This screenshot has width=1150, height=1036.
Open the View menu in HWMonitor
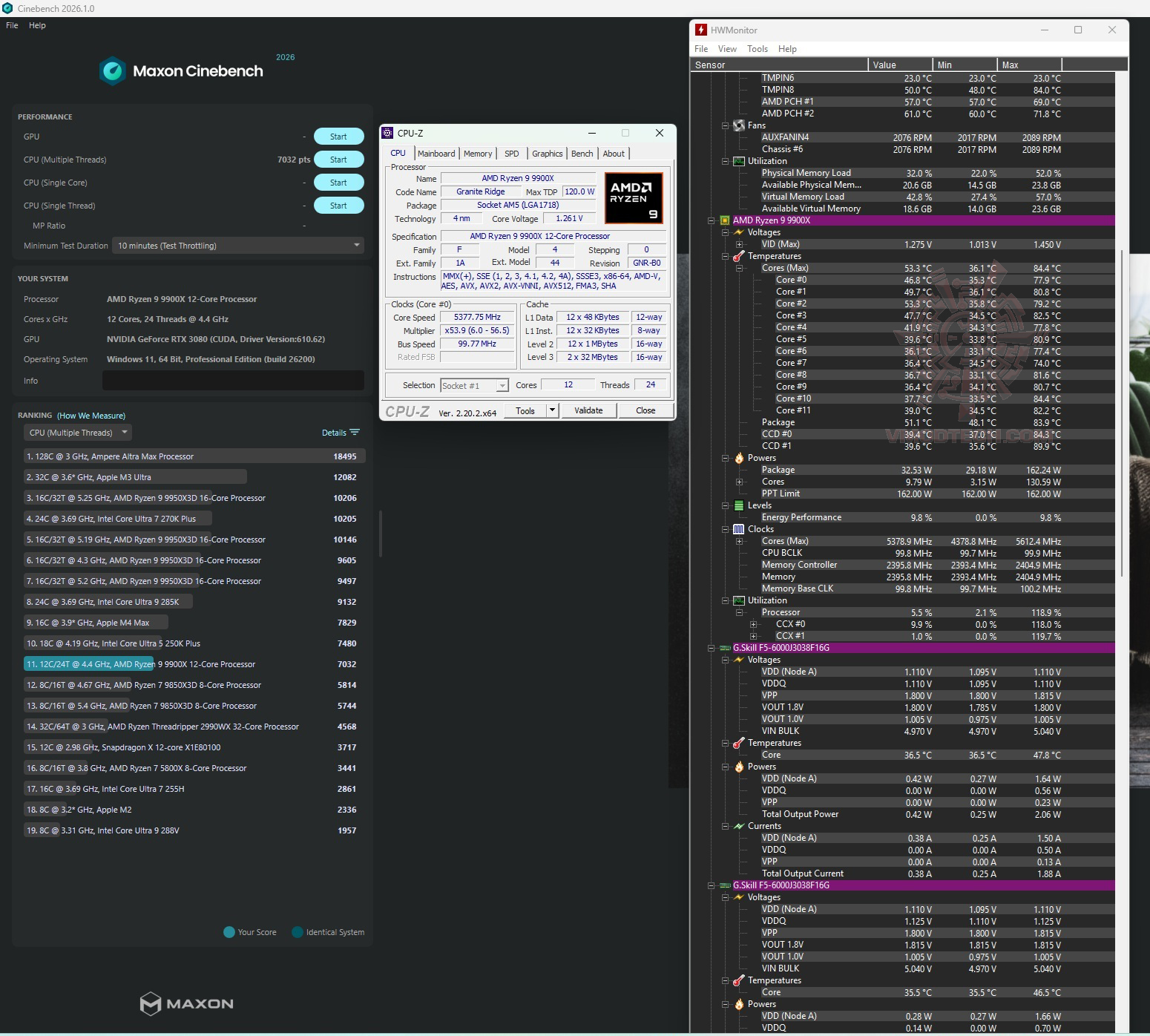point(727,49)
